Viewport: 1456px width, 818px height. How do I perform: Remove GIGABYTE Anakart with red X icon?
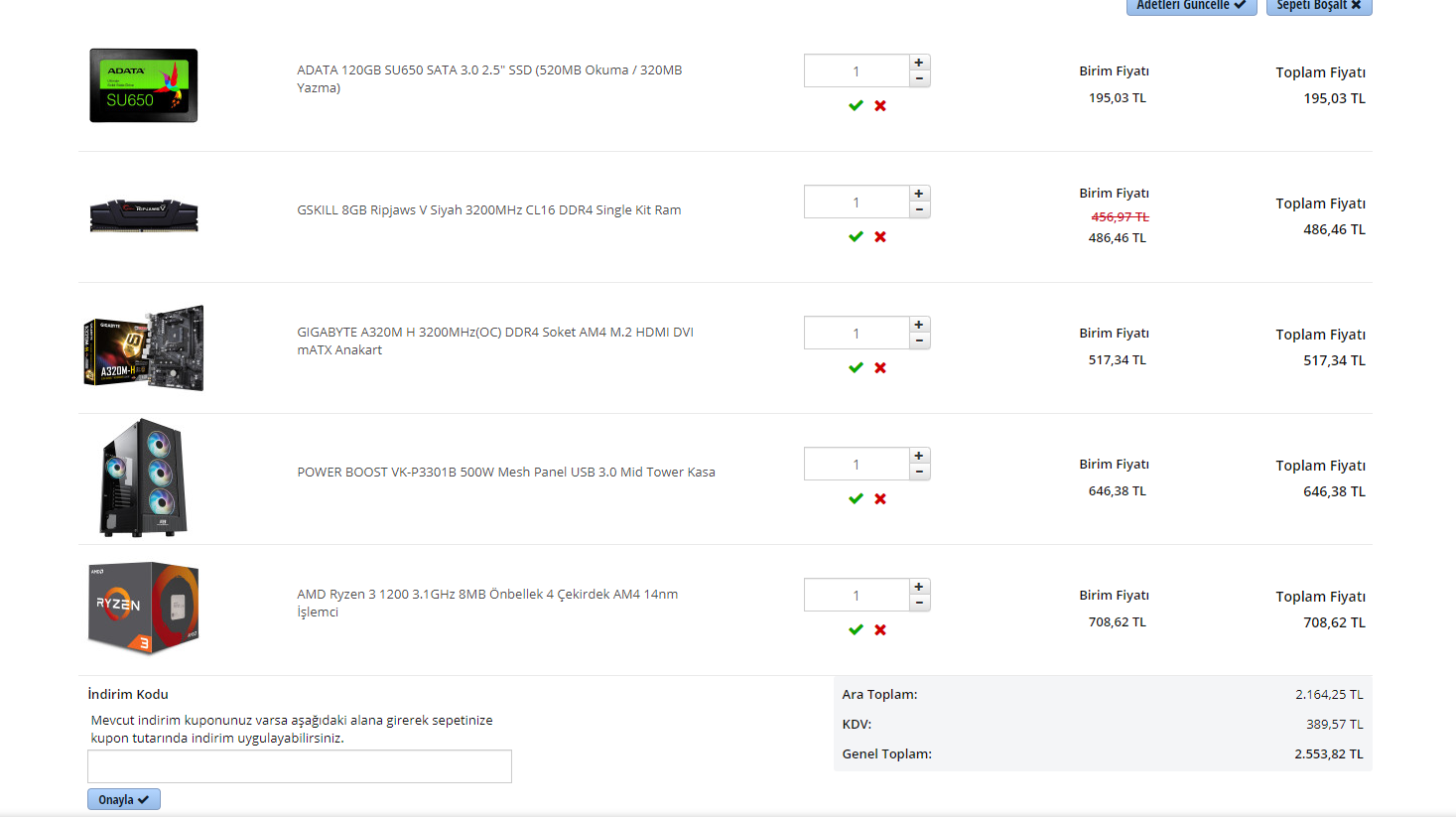(880, 367)
